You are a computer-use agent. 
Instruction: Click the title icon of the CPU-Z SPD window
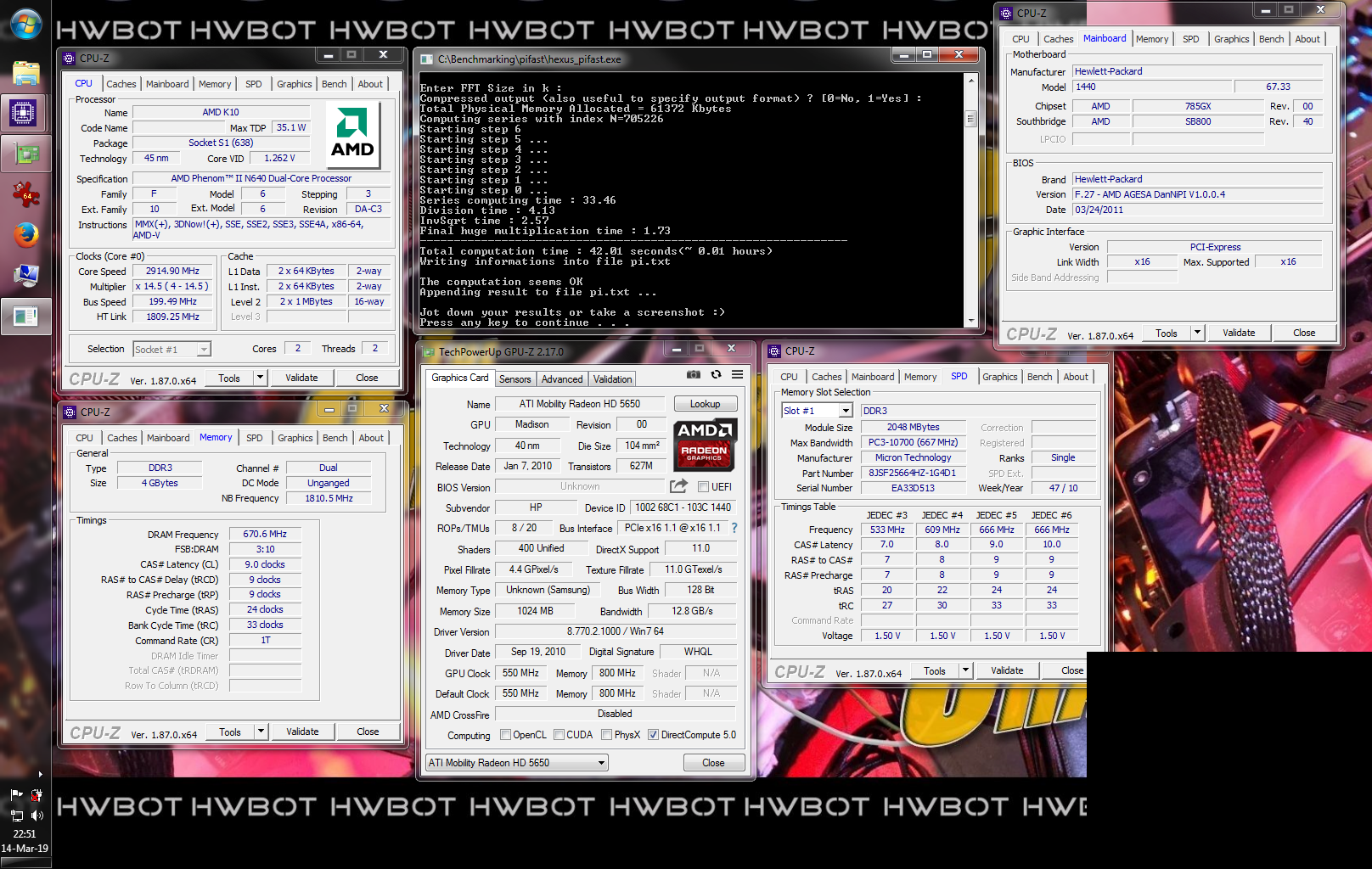[x=774, y=350]
